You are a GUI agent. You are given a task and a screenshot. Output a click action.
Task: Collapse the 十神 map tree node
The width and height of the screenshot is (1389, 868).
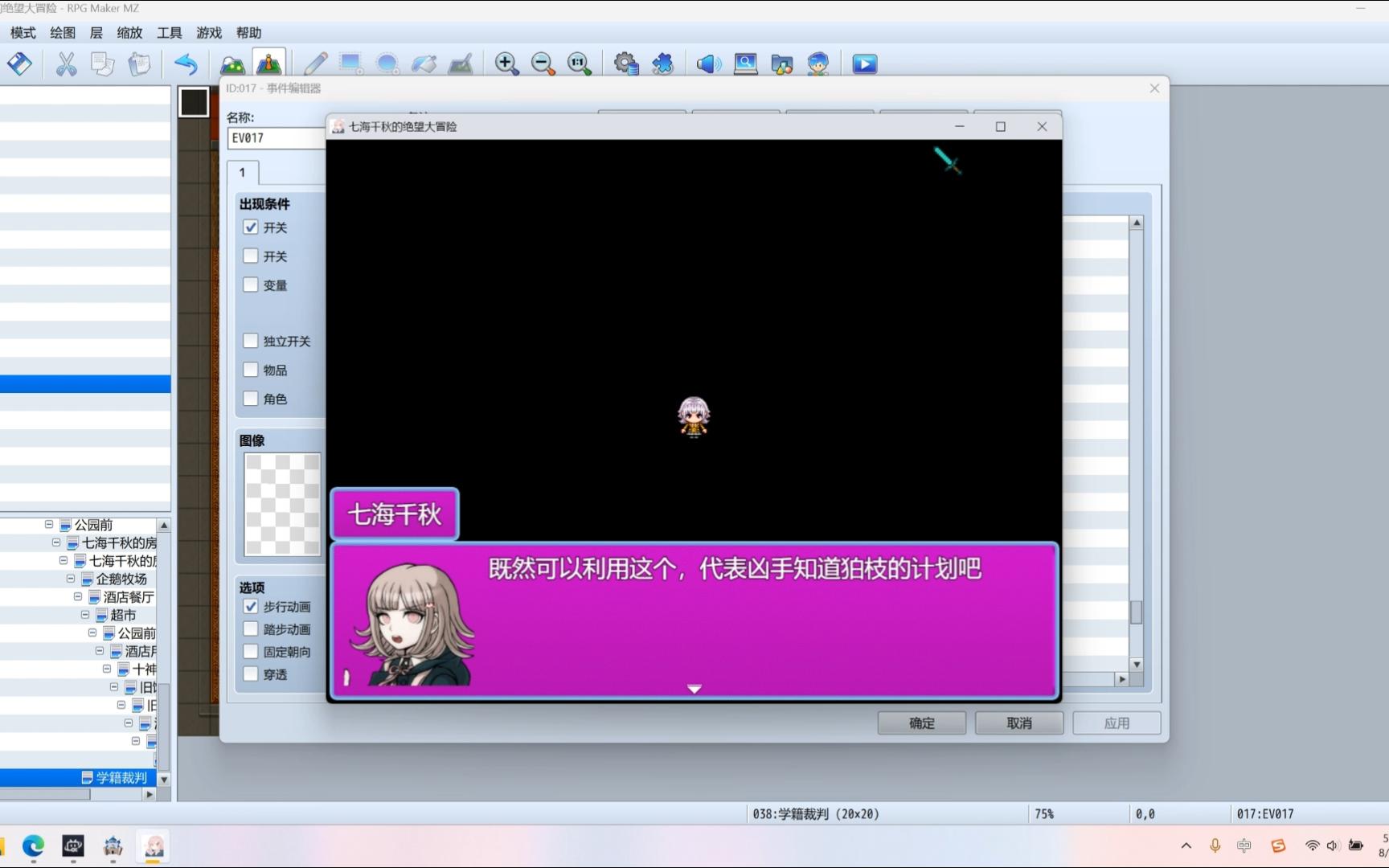coord(107,669)
